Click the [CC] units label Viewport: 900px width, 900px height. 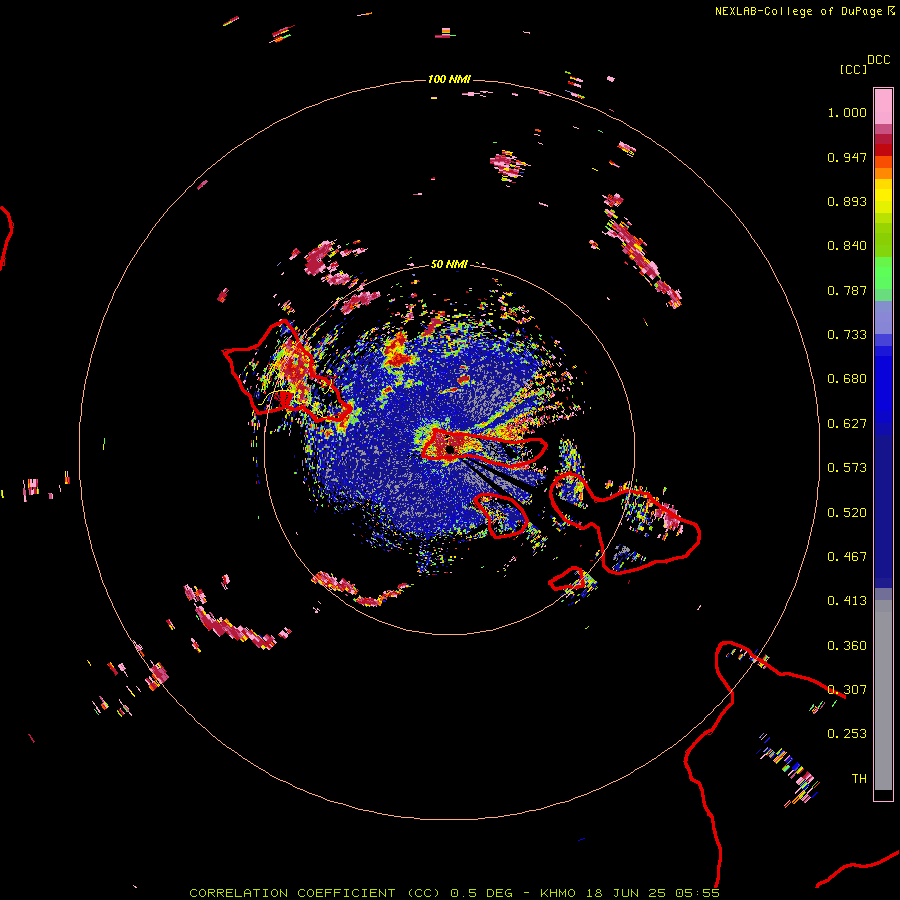(853, 69)
